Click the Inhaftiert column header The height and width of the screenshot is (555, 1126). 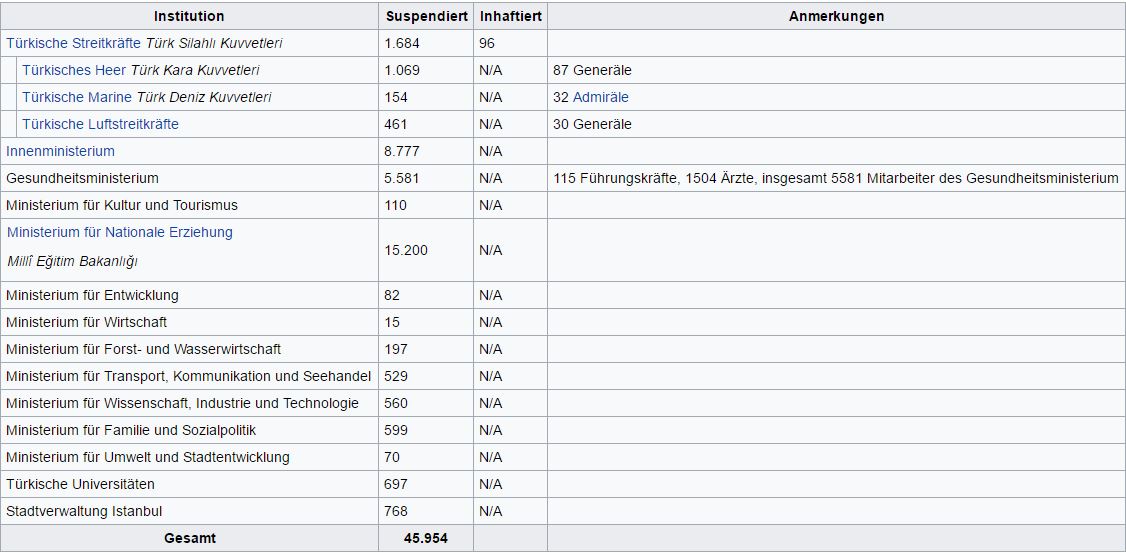[511, 16]
